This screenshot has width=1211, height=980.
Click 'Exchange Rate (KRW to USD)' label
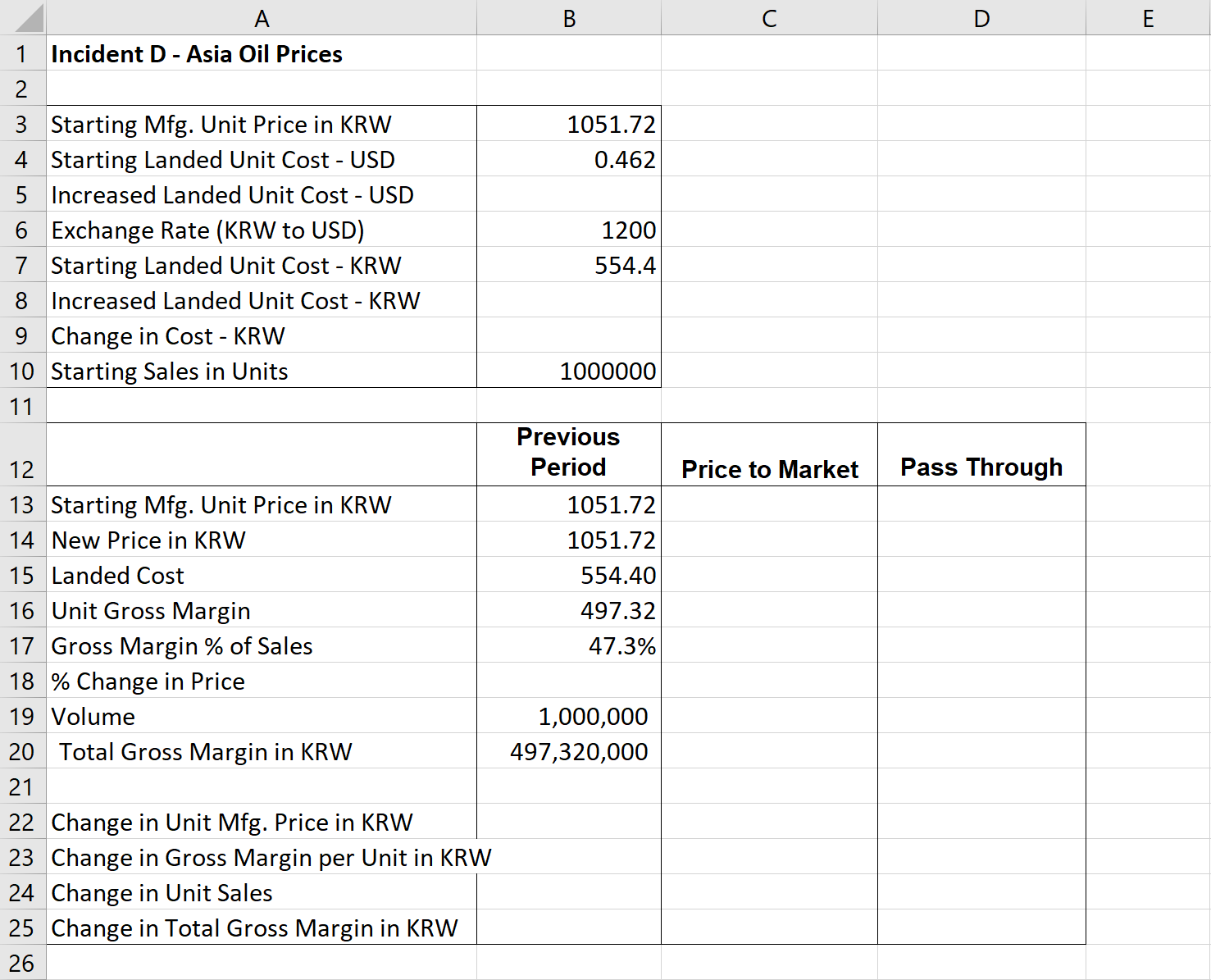pyautogui.click(x=207, y=230)
